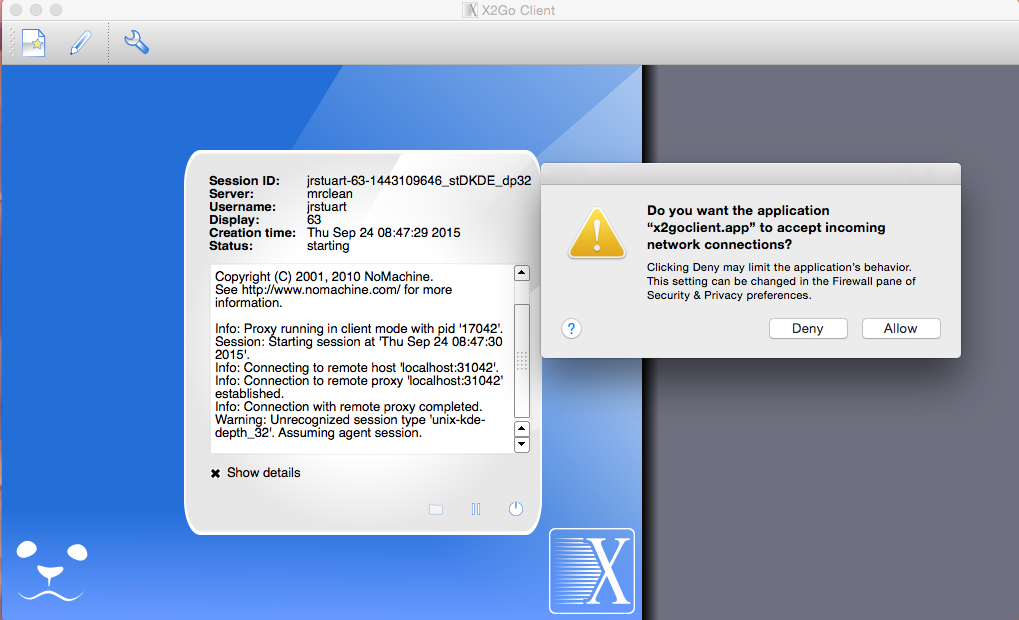Click server name 'mrclean'
This screenshot has width=1019, height=620.
coord(329,194)
